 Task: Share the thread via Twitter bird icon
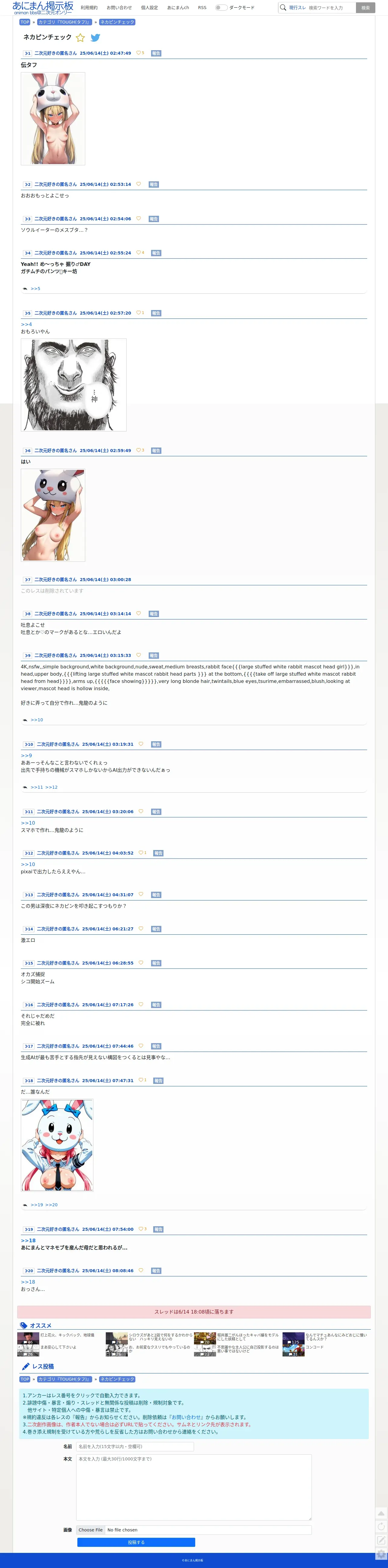[95, 38]
